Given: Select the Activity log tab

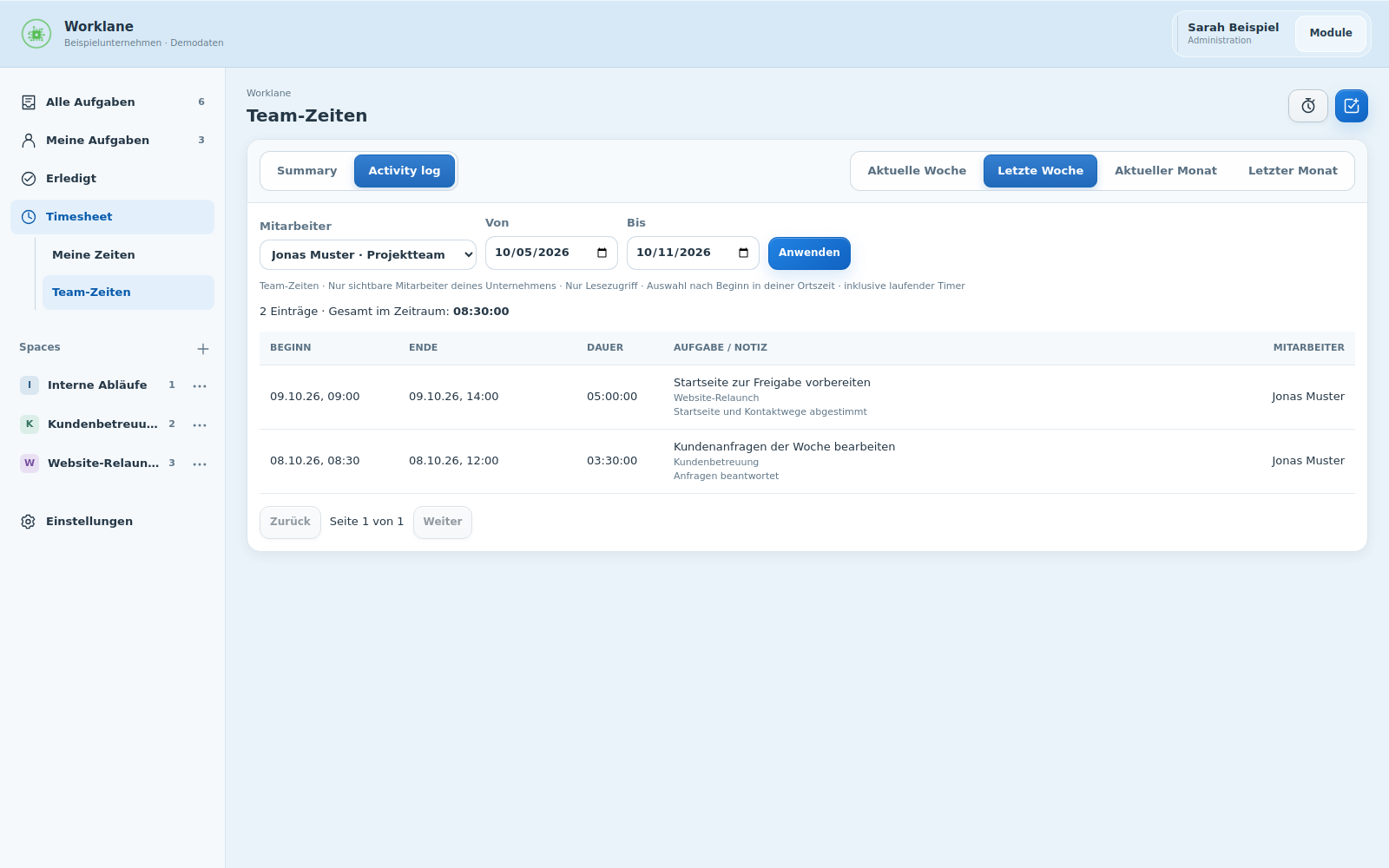Looking at the screenshot, I should click(x=405, y=171).
